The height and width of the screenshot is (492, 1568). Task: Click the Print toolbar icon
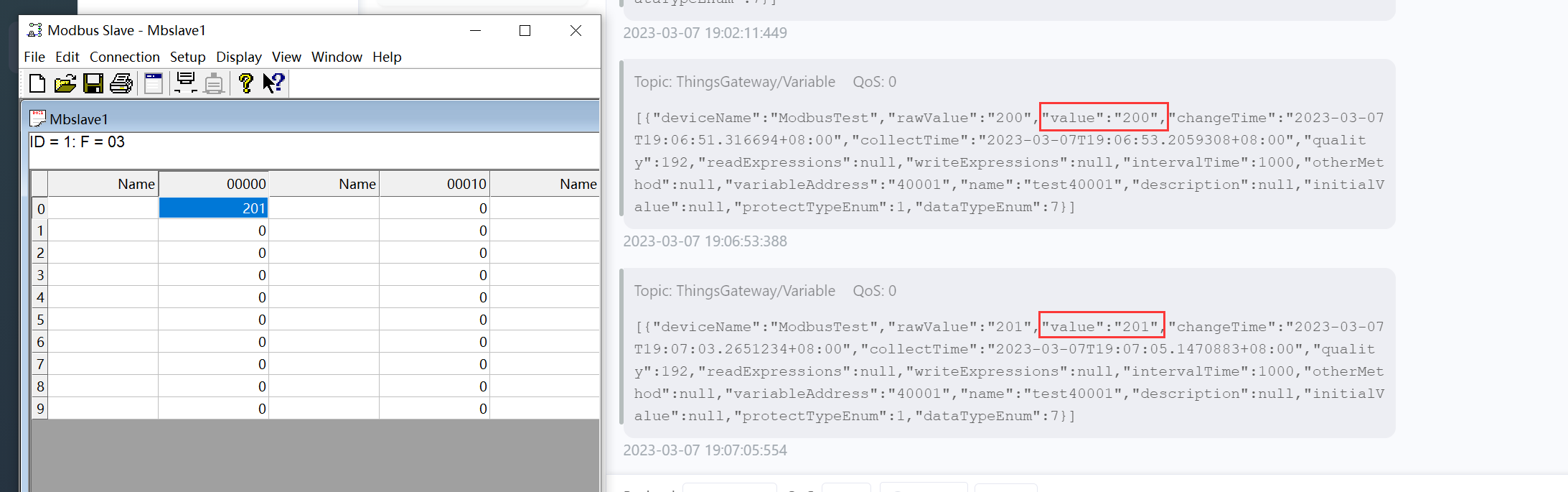coord(121,84)
